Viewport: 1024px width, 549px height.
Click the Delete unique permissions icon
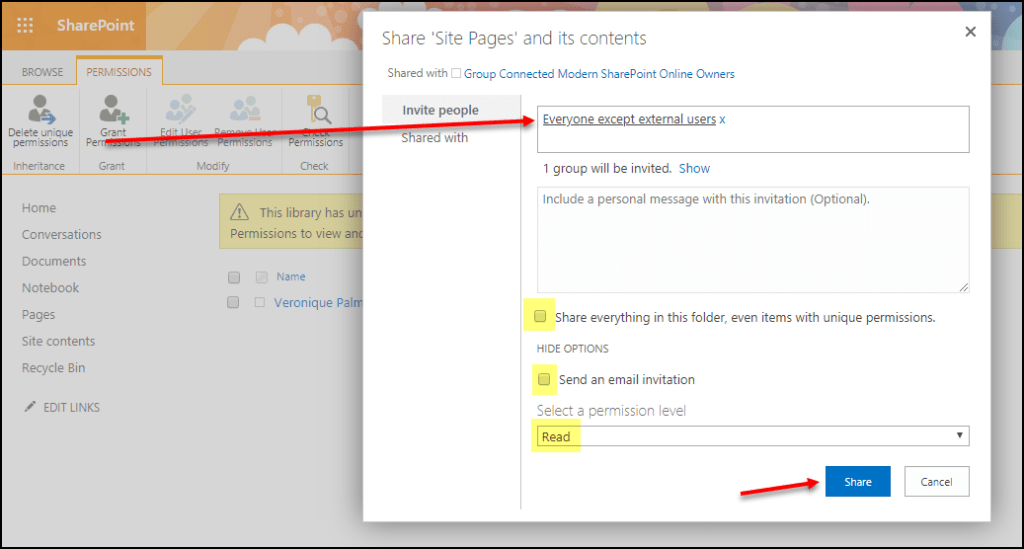point(40,110)
